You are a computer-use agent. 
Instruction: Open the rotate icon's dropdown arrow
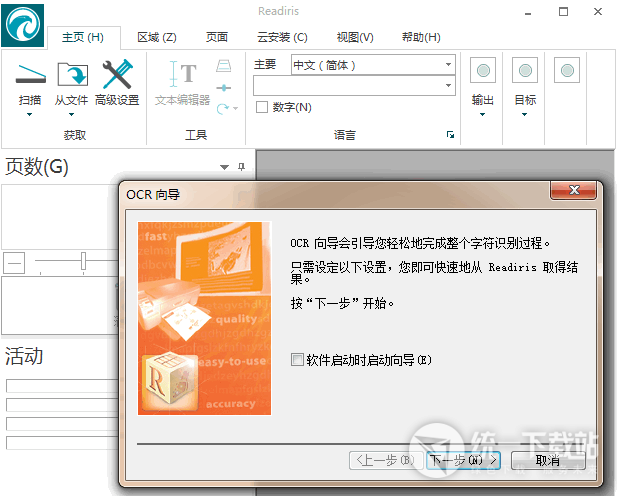click(x=235, y=108)
